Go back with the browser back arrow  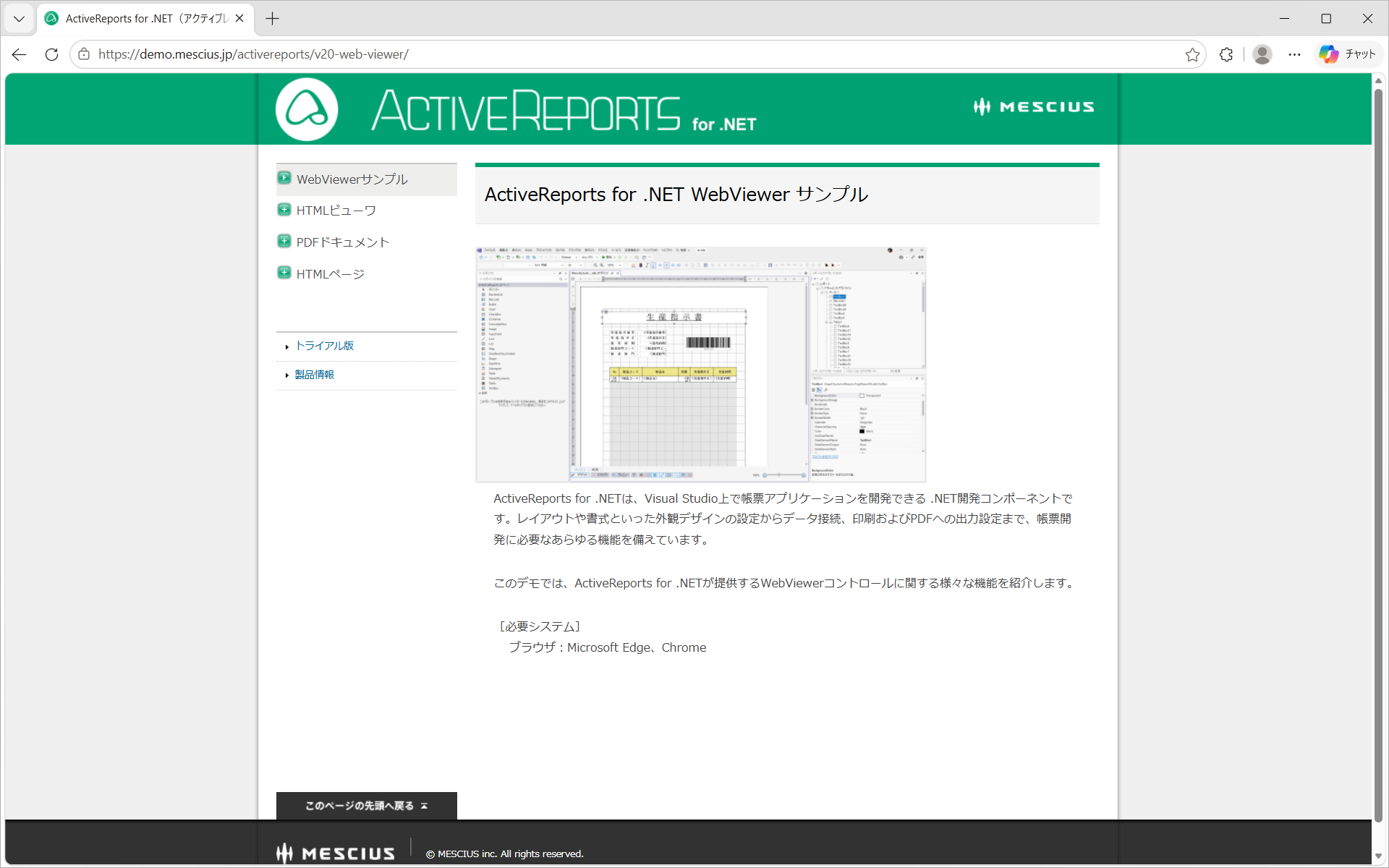click(x=20, y=54)
